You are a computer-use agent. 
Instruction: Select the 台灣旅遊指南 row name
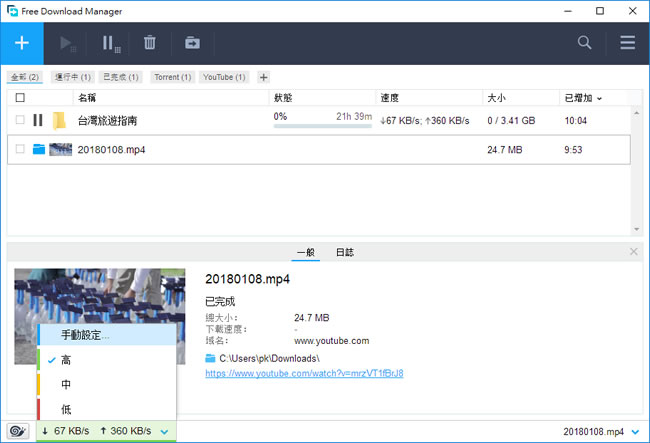[107, 121]
